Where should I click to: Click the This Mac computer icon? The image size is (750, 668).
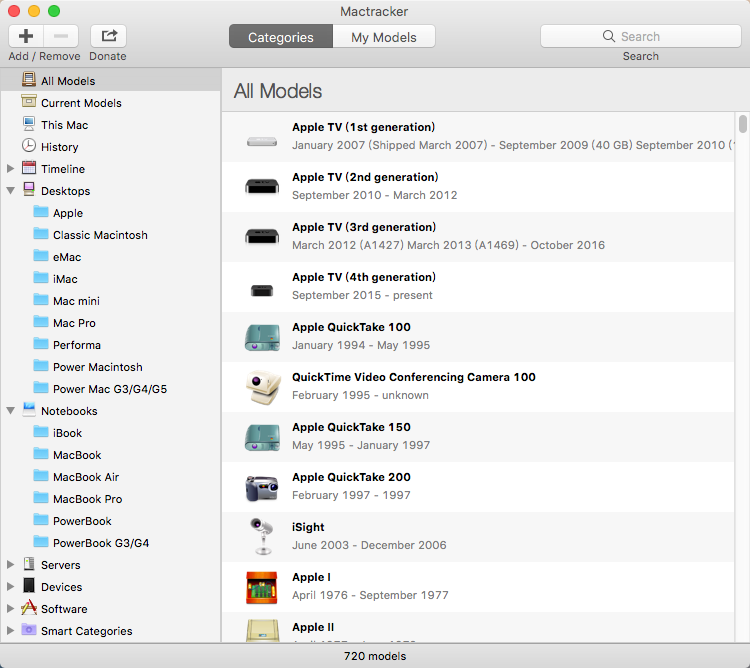click(29, 124)
